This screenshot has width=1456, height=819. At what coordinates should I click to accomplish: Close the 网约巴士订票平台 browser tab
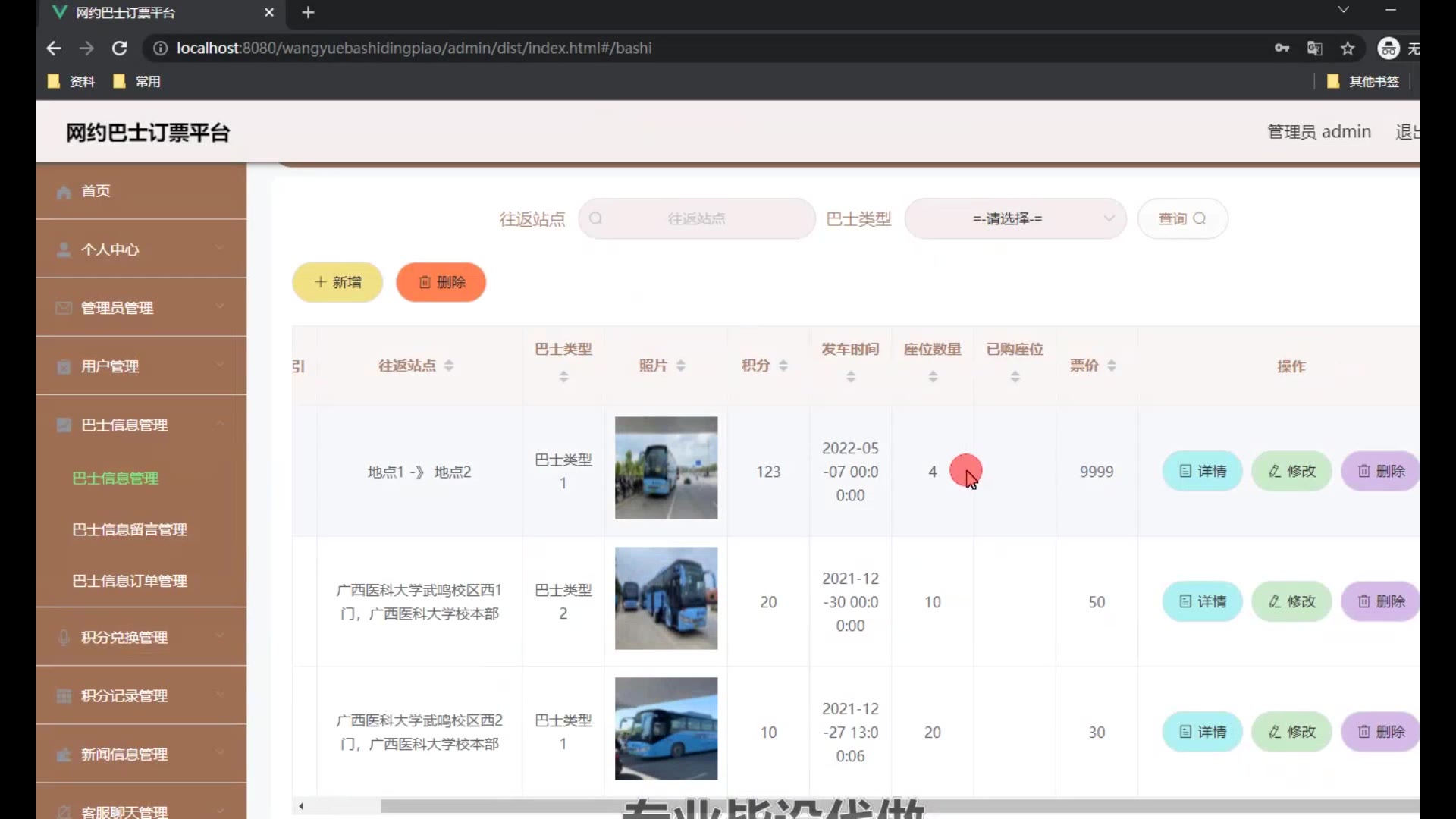tap(268, 12)
